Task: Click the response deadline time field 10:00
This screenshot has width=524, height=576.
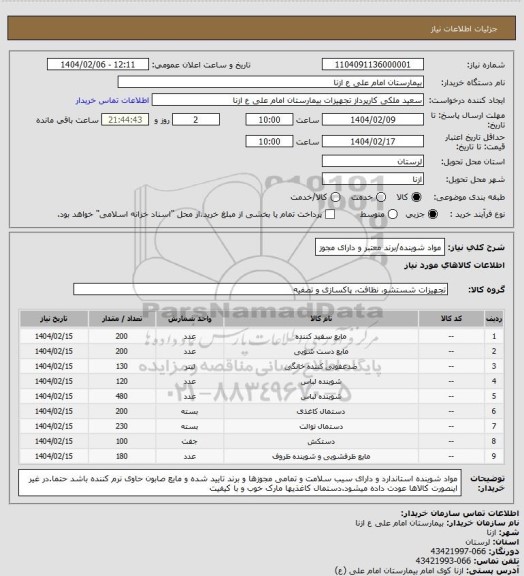Action: click(269, 120)
